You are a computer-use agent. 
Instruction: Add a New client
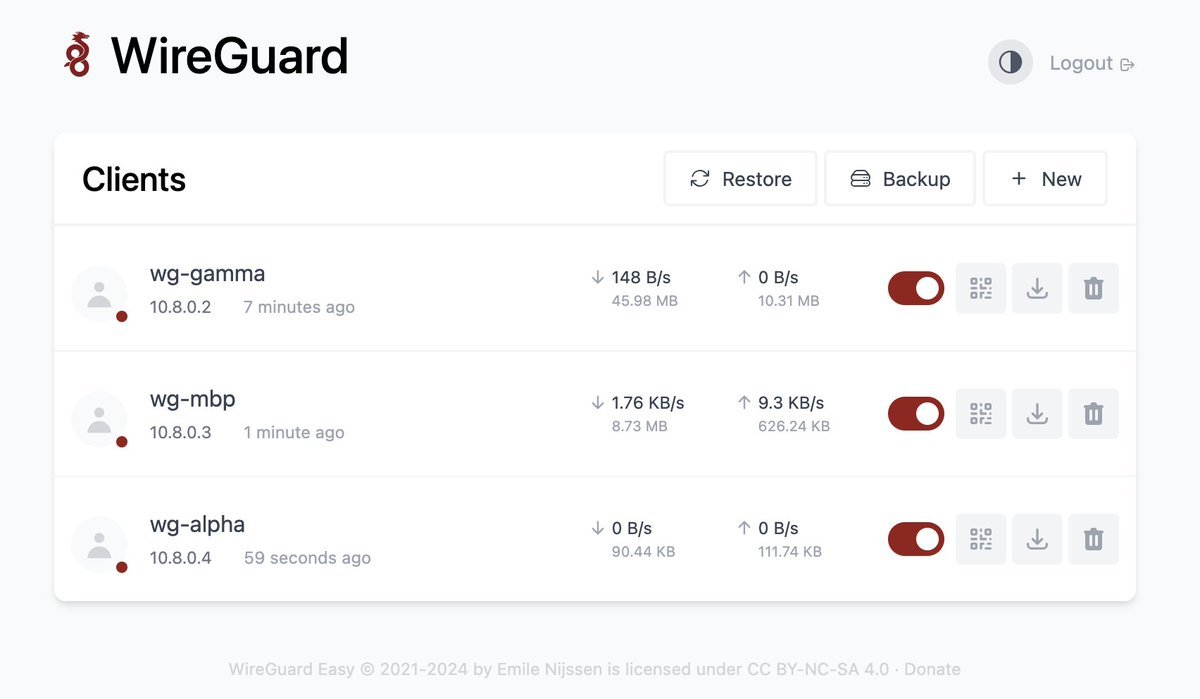pyautogui.click(x=1045, y=179)
